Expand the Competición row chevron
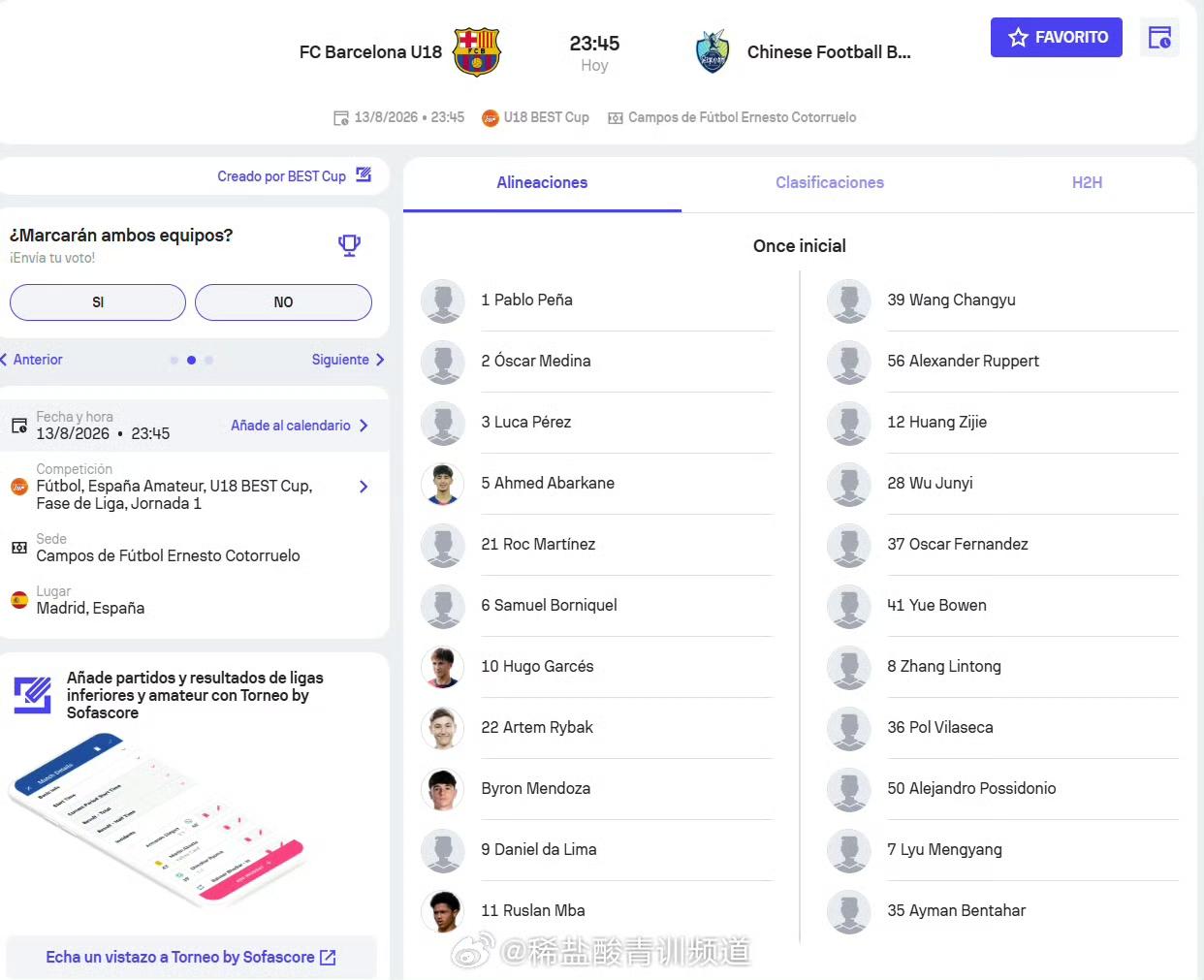 [x=364, y=487]
